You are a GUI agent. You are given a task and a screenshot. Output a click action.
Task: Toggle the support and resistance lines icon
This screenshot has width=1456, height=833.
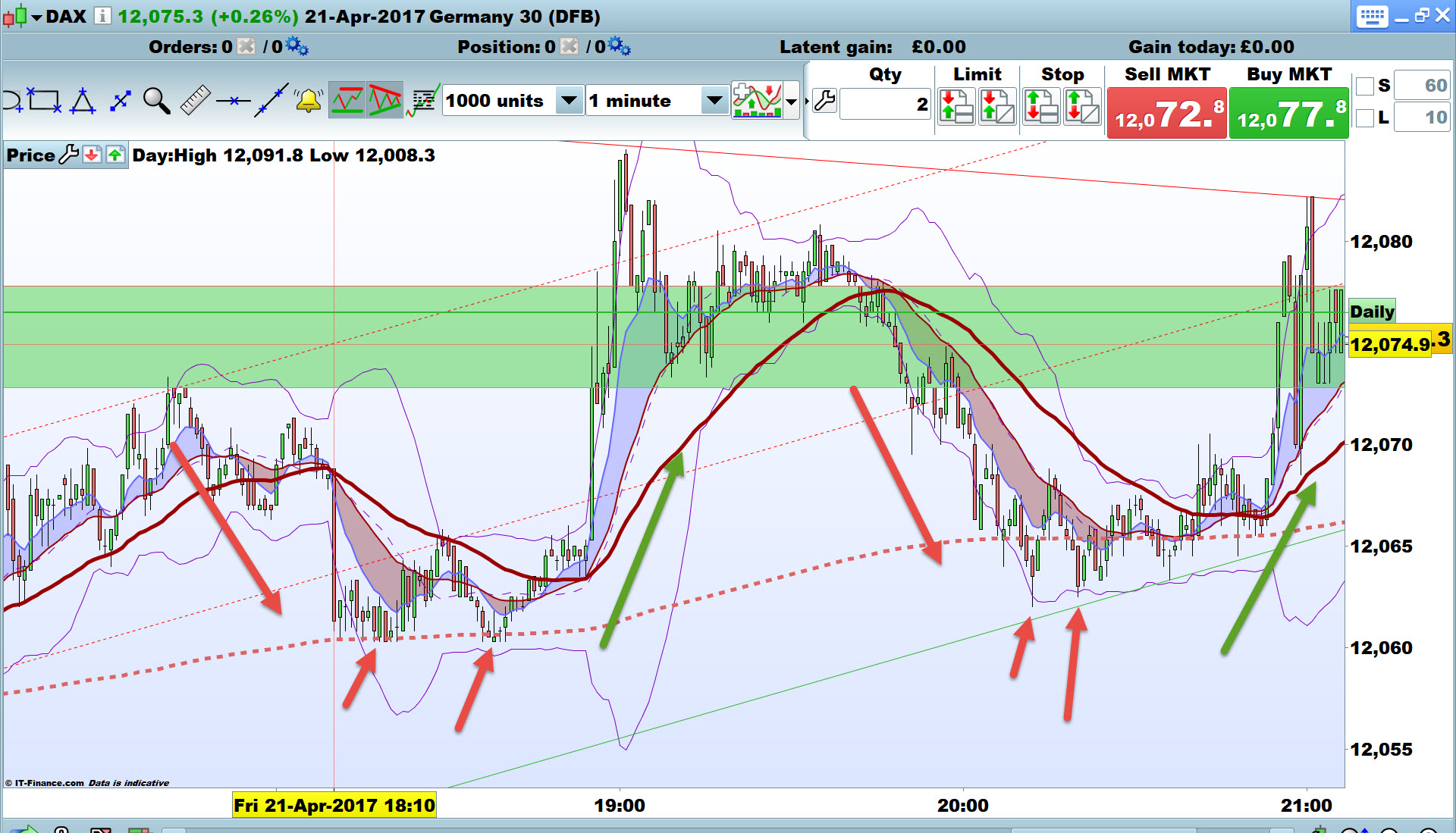(x=347, y=101)
